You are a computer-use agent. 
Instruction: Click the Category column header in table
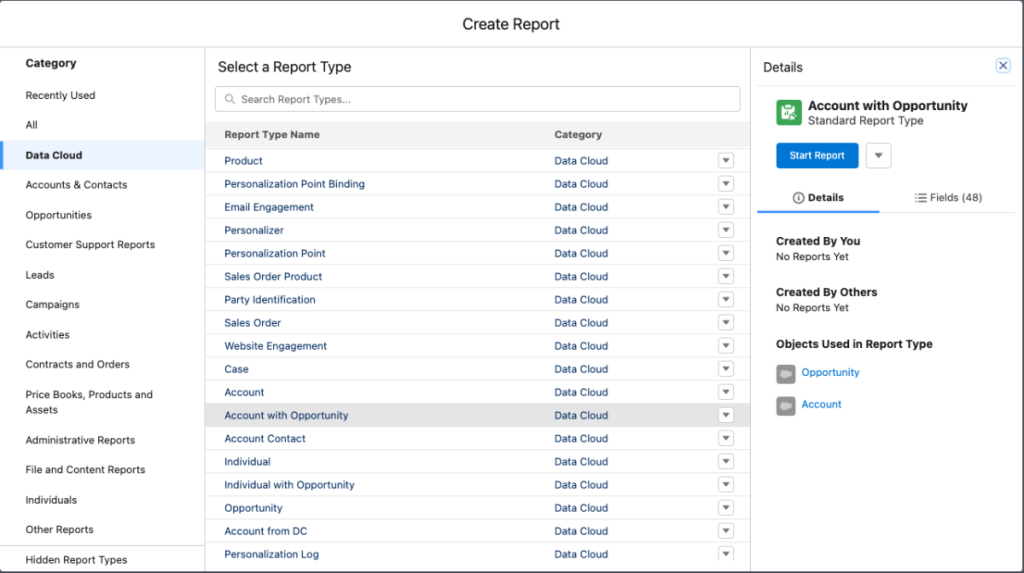(578, 135)
